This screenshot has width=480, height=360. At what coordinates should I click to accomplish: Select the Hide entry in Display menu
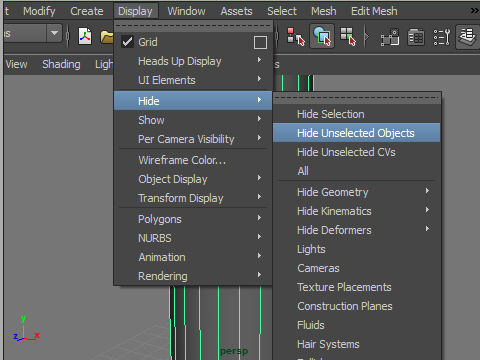pos(193,101)
